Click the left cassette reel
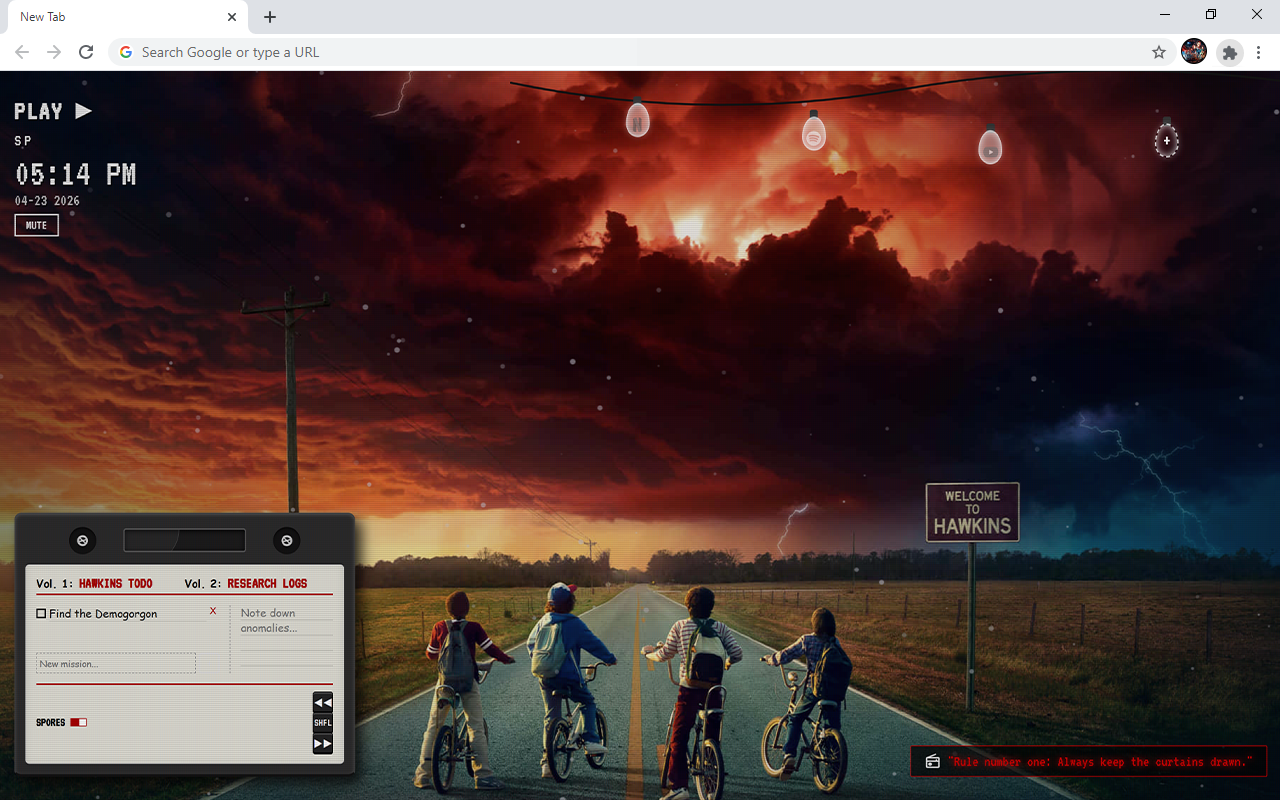This screenshot has width=1280, height=800. (83, 541)
